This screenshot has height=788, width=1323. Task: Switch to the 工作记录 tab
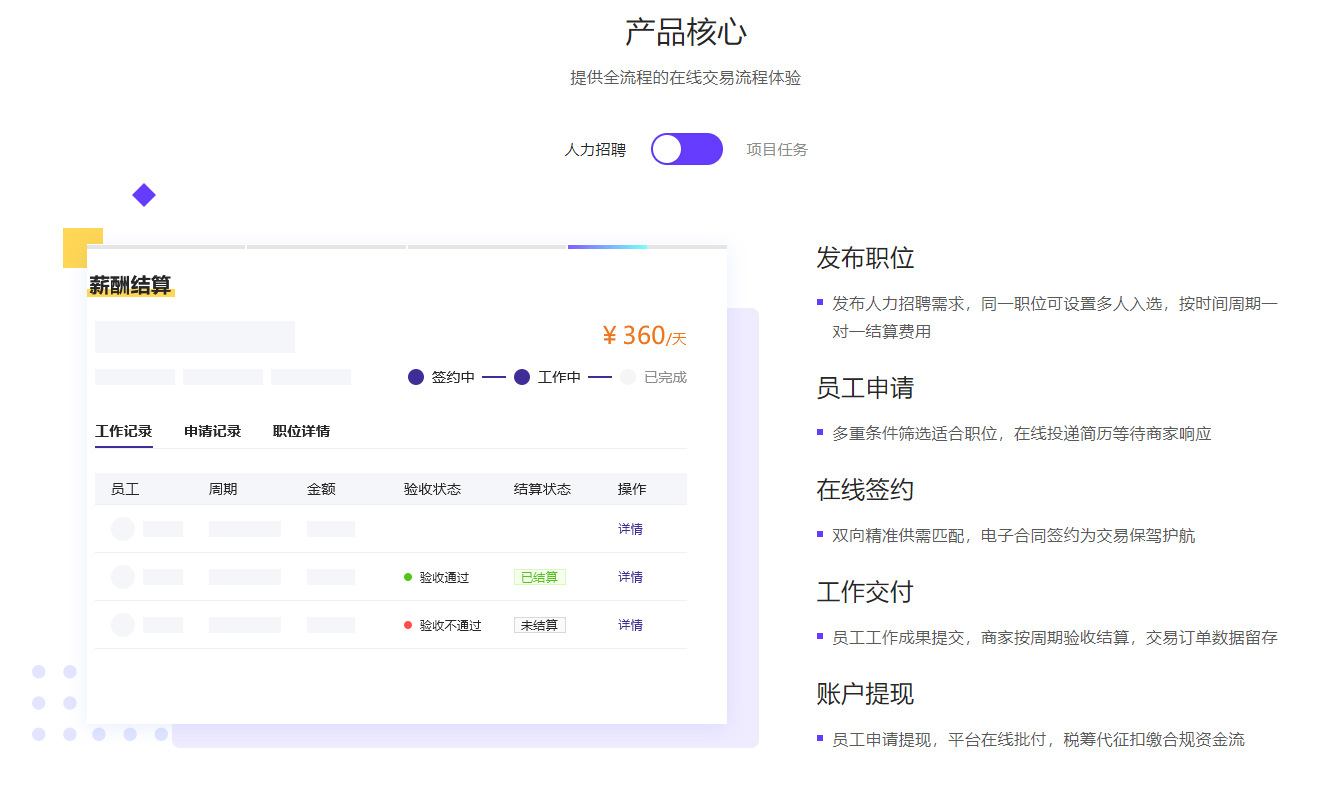tap(124, 431)
